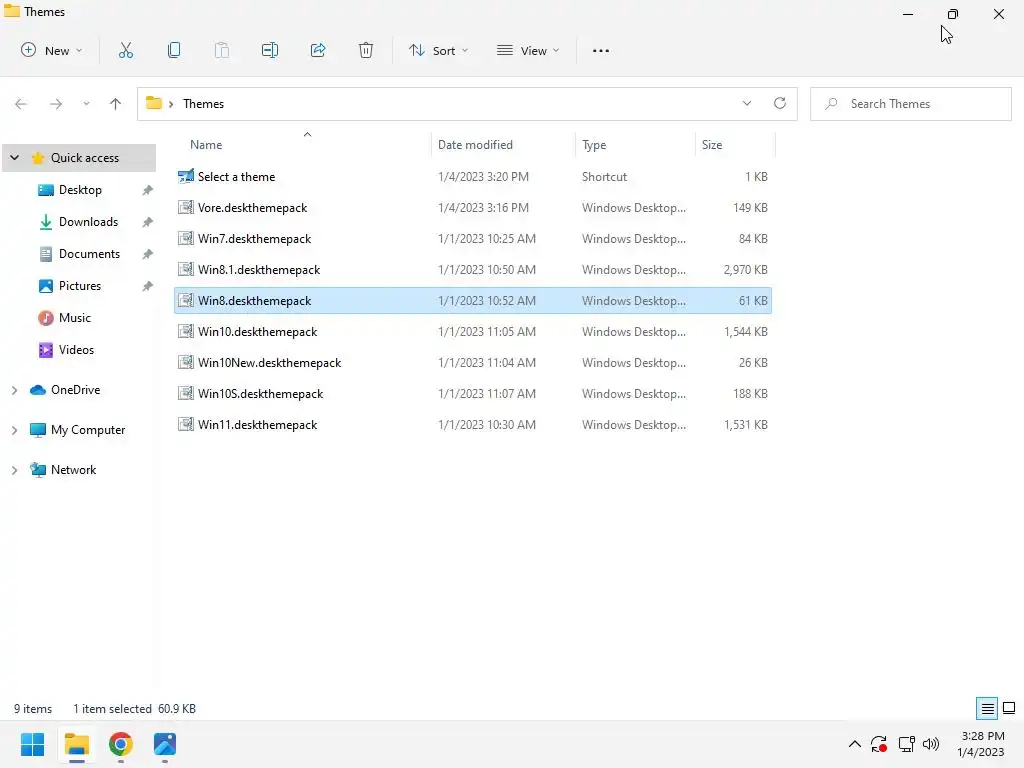The image size is (1024, 768).
Task: Refresh the Themes folder view
Action: [780, 103]
